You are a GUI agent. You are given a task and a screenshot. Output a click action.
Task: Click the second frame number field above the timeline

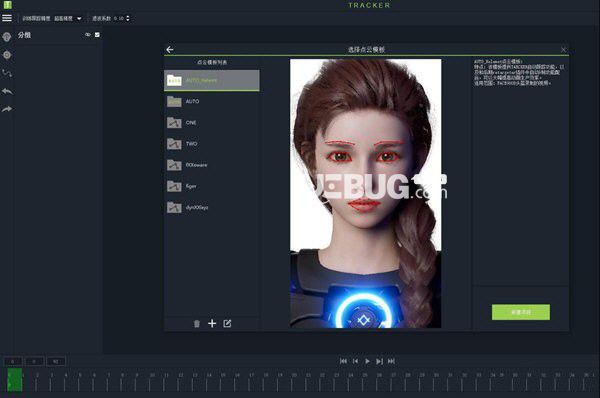pyautogui.click(x=34, y=361)
